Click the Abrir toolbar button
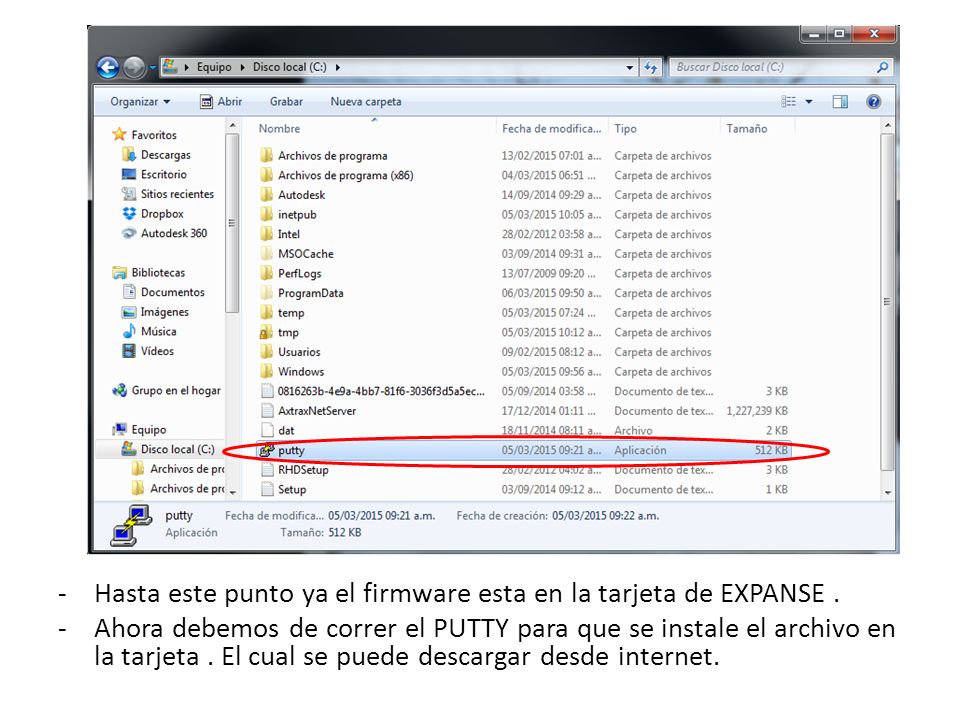 coord(222,102)
